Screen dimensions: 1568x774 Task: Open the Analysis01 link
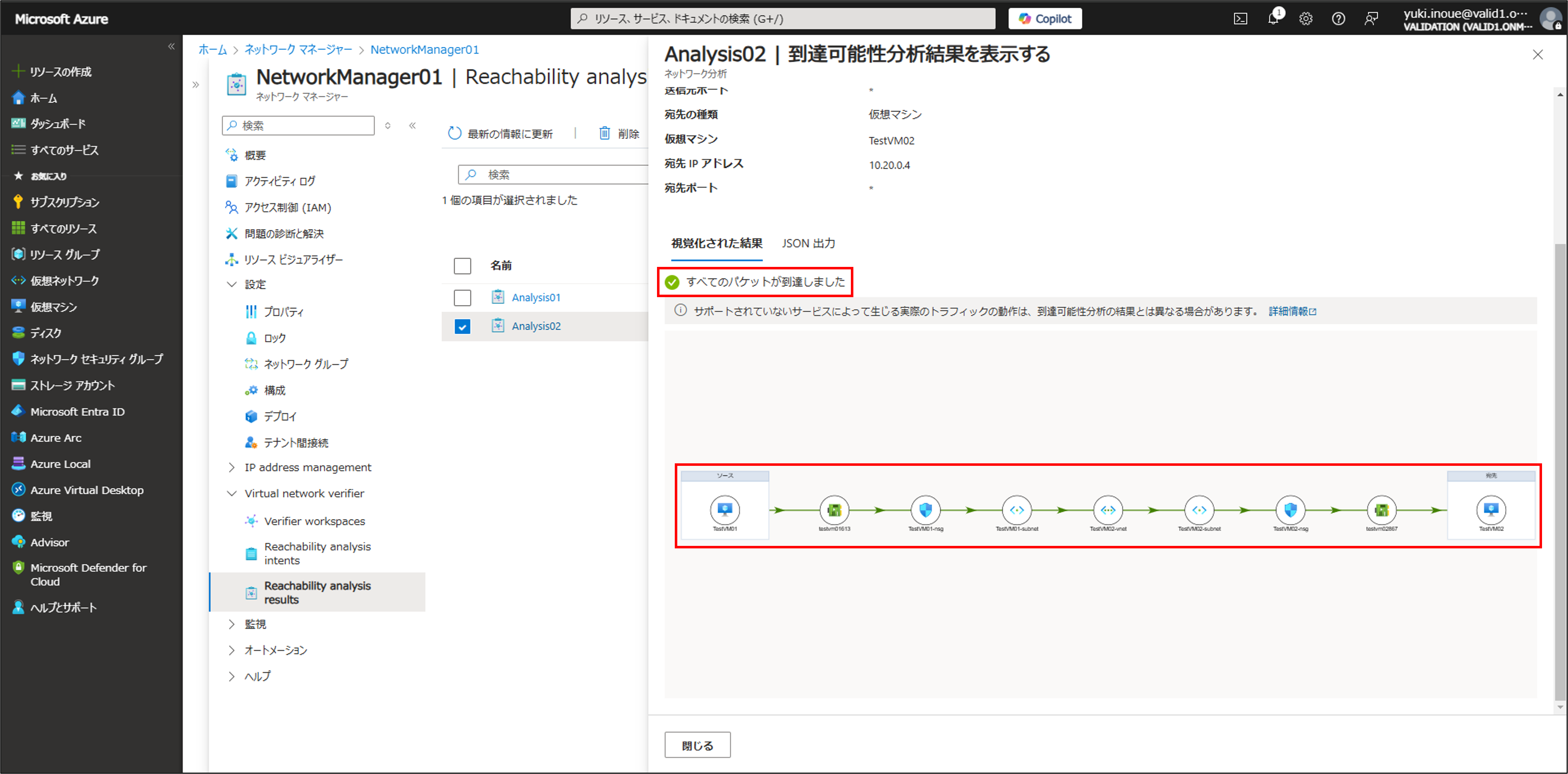(536, 298)
